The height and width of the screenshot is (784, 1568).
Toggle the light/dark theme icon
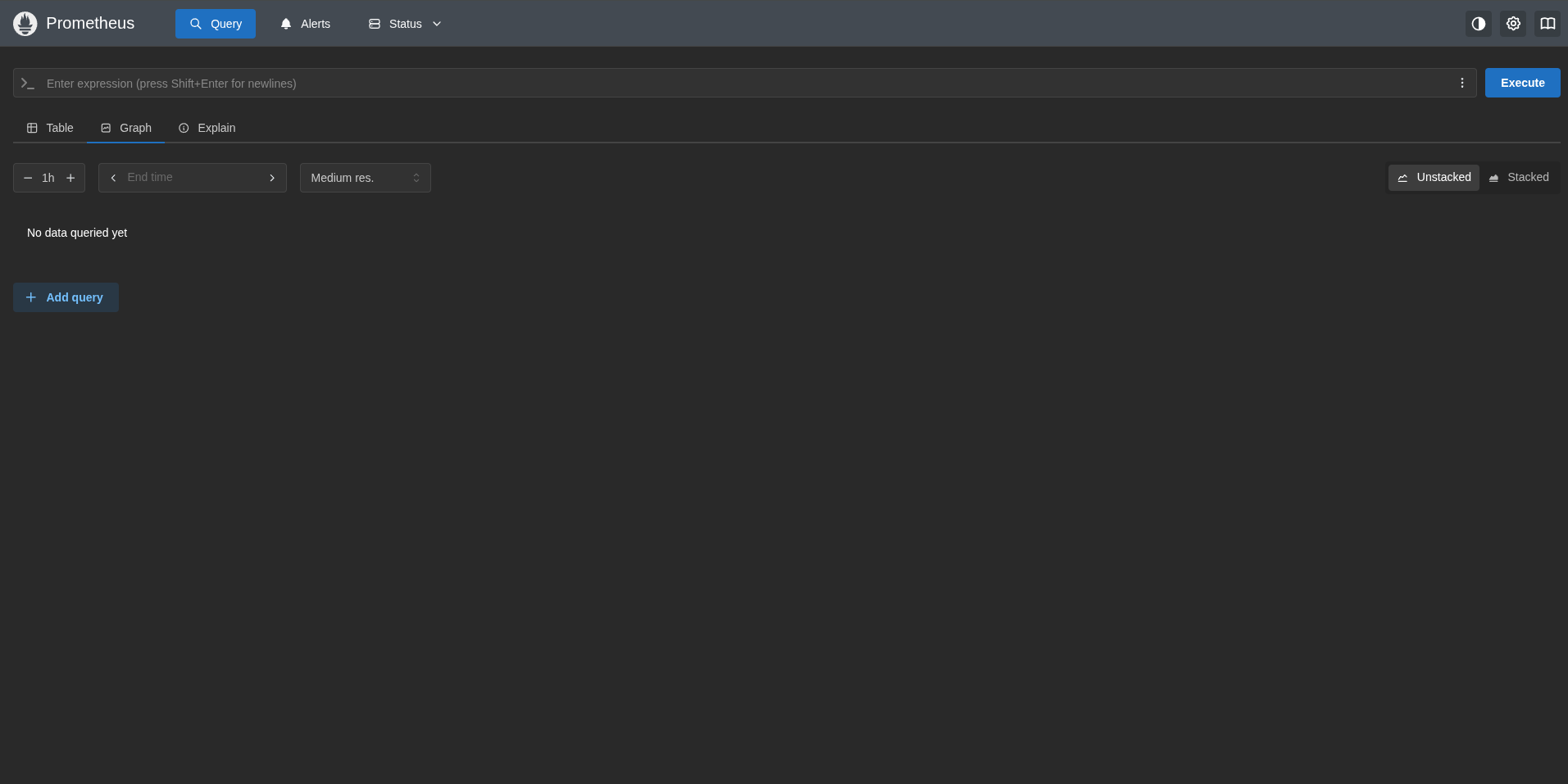(1479, 24)
